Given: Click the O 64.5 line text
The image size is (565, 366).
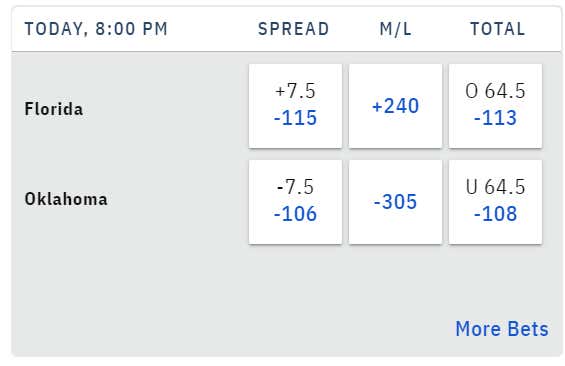Looking at the screenshot, I should (495, 91).
